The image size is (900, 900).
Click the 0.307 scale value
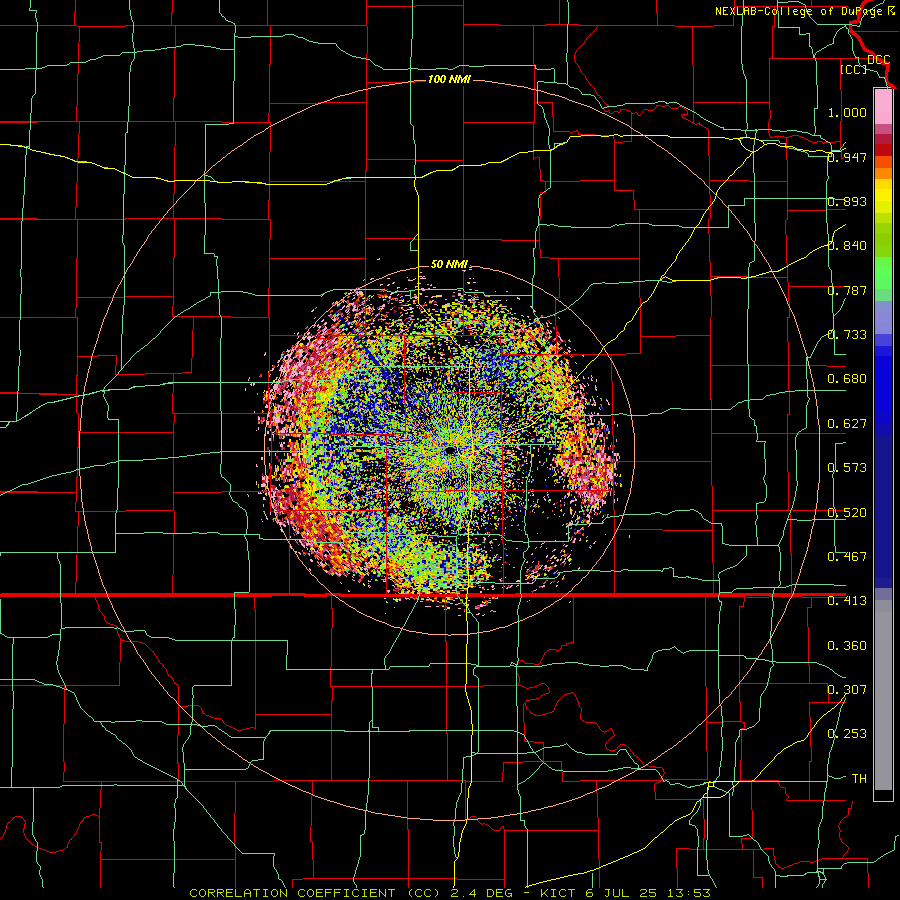click(x=847, y=690)
